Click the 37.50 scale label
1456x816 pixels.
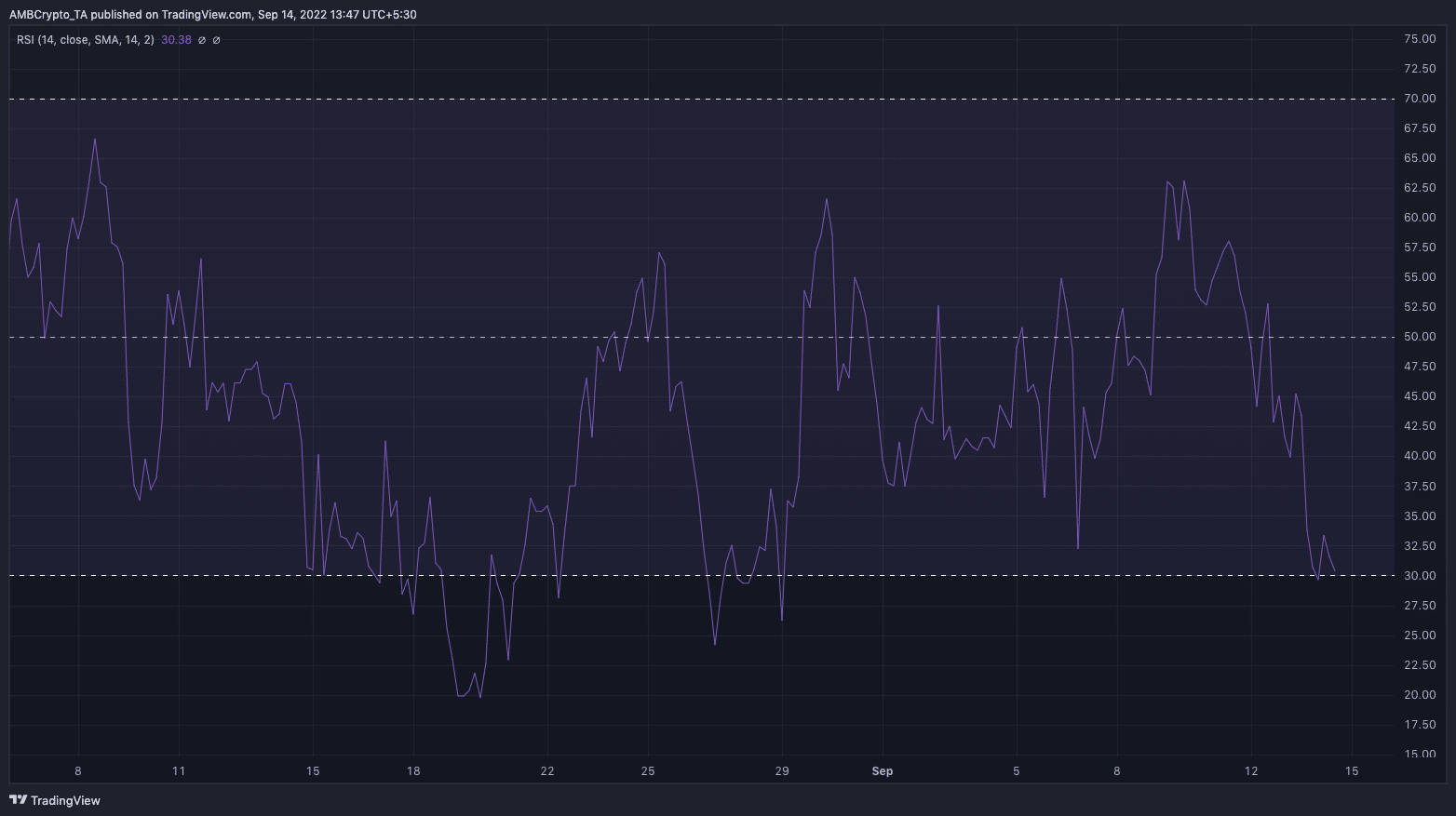tap(1420, 487)
